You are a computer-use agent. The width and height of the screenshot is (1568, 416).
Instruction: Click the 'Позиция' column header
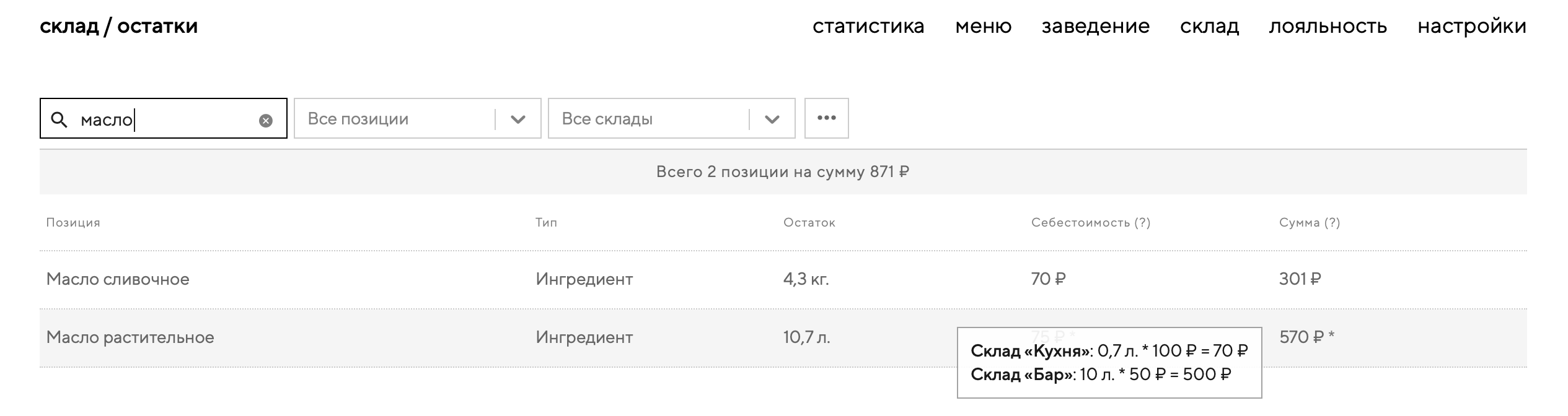point(73,223)
